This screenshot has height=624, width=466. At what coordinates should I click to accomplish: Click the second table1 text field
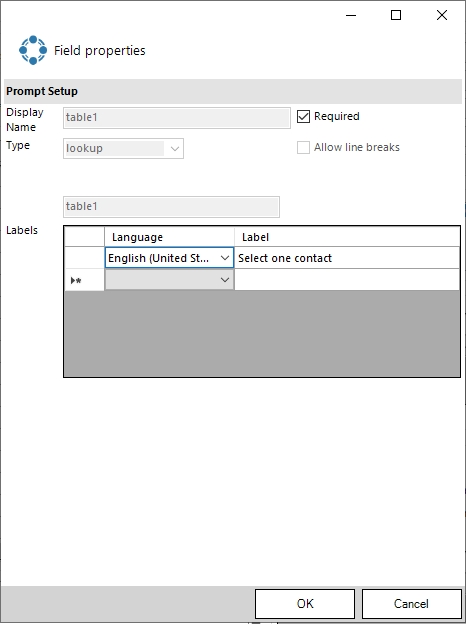pyautogui.click(x=171, y=207)
